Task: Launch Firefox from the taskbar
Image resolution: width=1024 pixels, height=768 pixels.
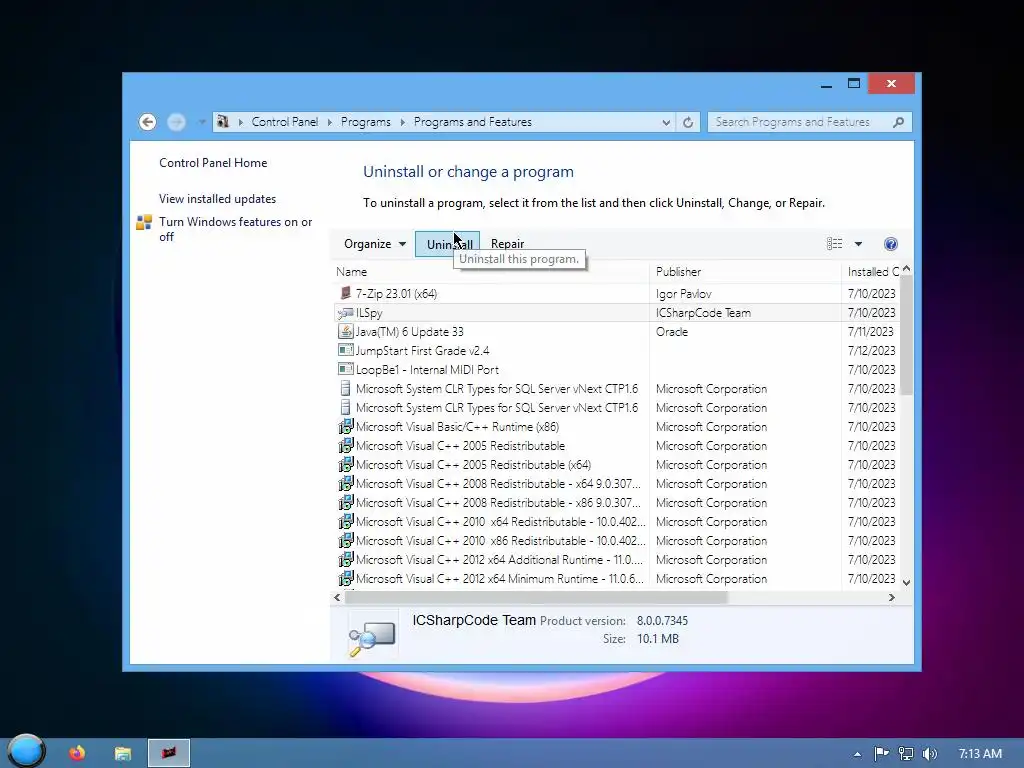Action: (77, 753)
